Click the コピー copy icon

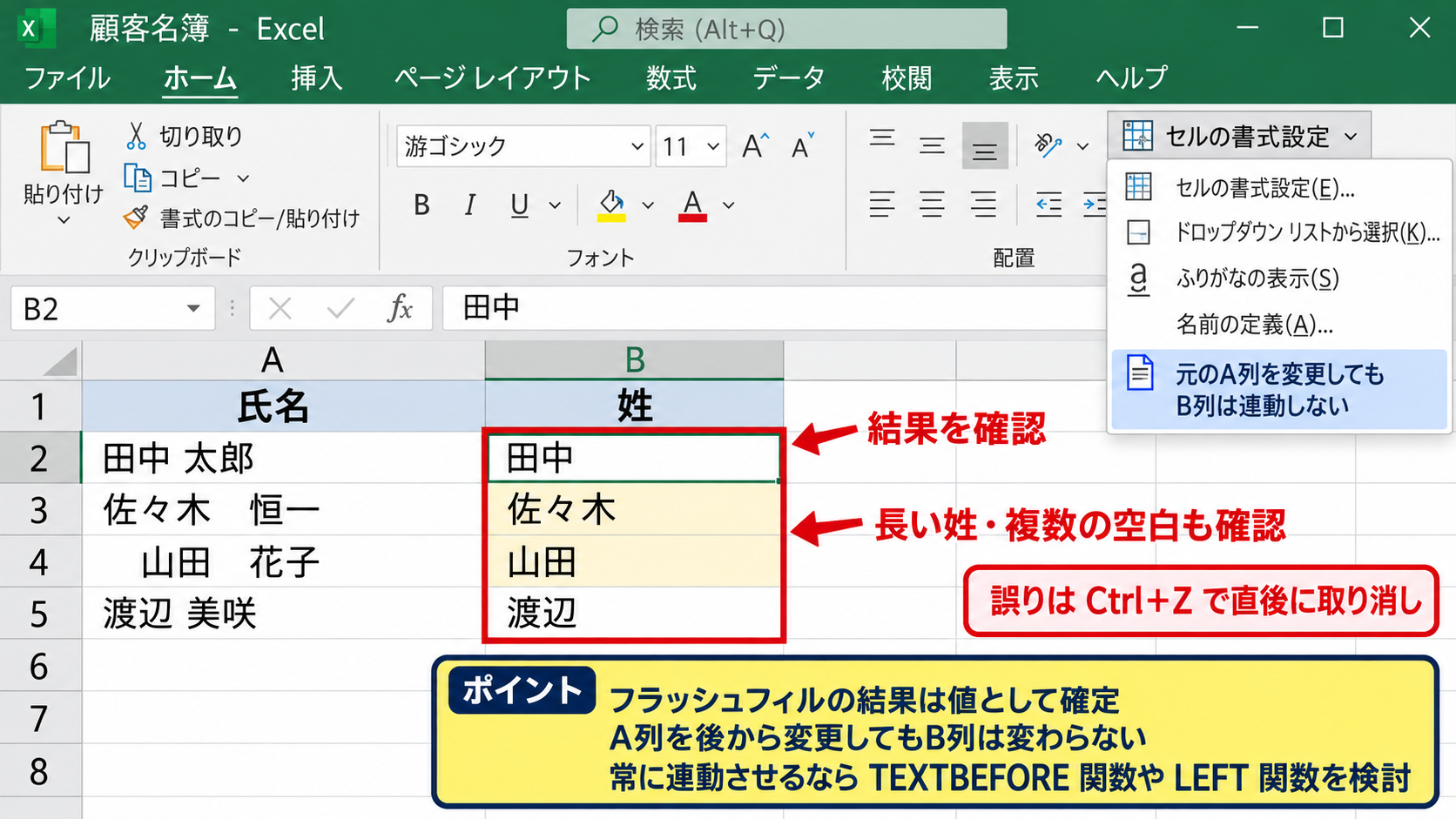tap(137, 178)
